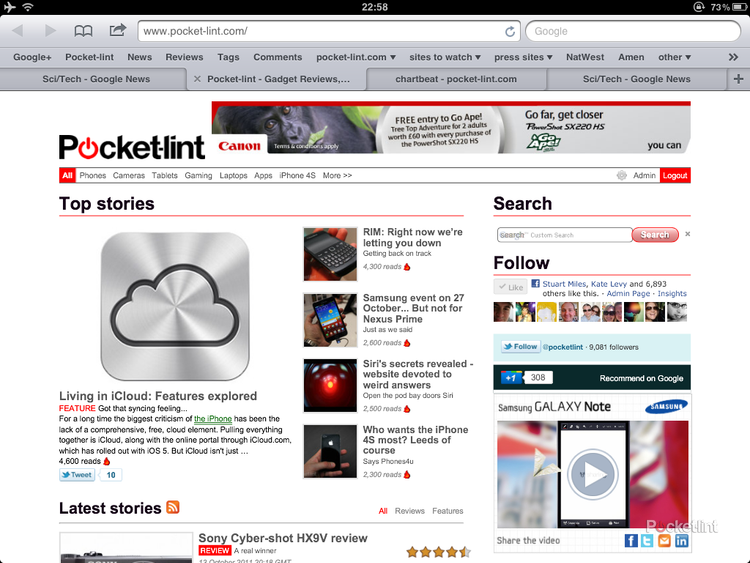Select the Cameras category
750x563 pixels.
click(129, 176)
